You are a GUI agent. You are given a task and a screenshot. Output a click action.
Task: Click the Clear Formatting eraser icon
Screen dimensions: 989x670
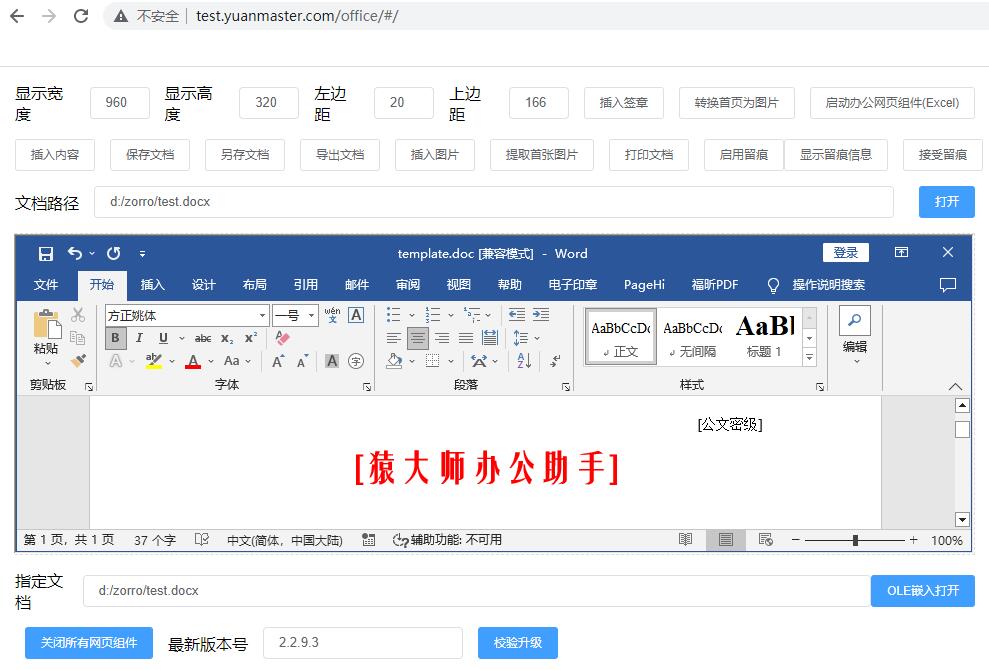[282, 338]
